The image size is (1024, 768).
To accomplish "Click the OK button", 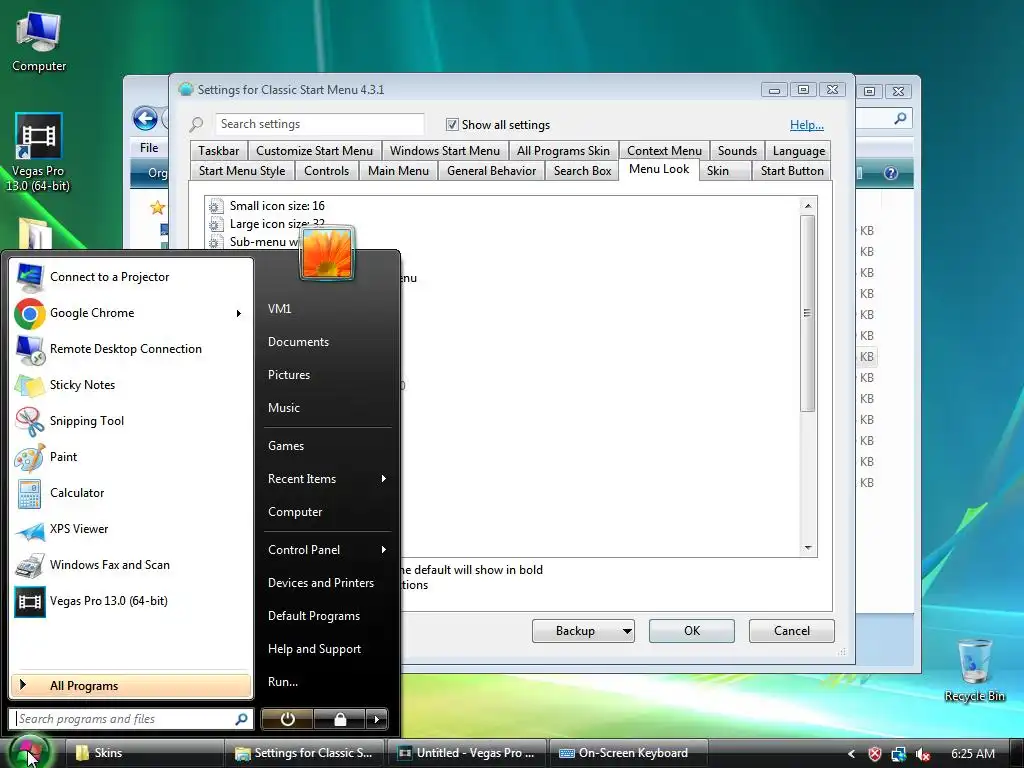I will coord(692,631).
